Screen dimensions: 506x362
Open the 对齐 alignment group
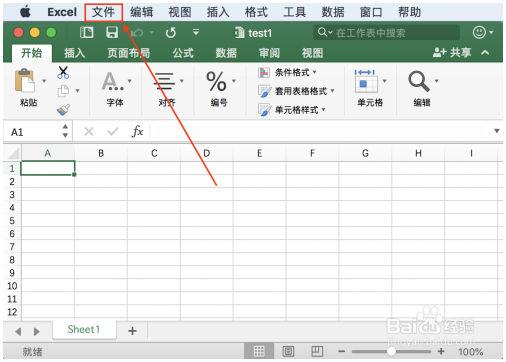(168, 88)
